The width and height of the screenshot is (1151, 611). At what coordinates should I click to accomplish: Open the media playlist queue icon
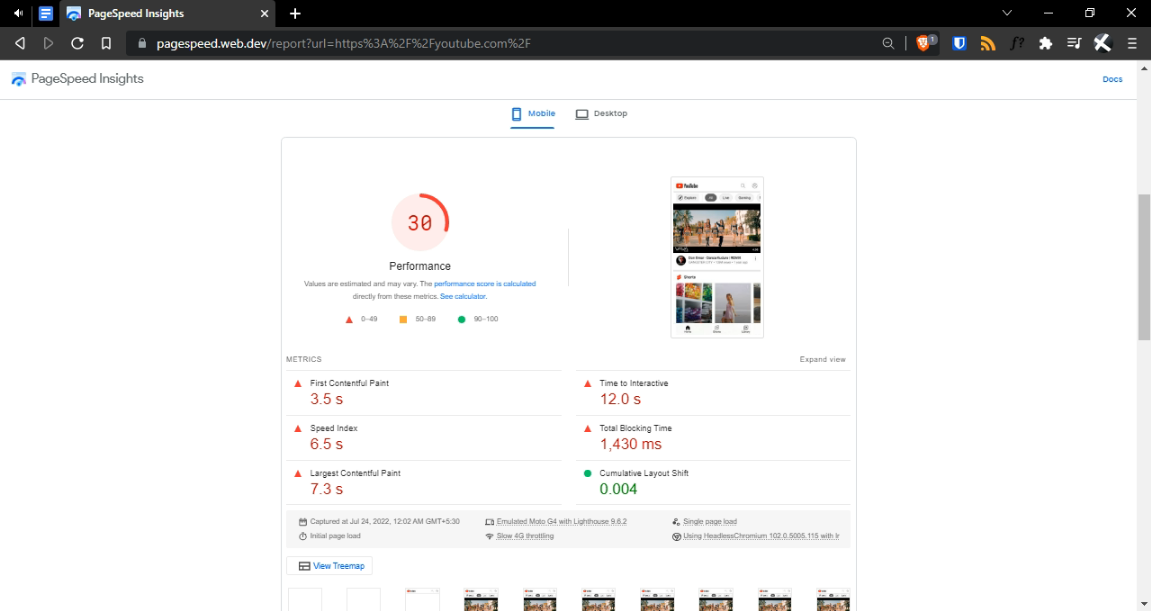(1074, 43)
